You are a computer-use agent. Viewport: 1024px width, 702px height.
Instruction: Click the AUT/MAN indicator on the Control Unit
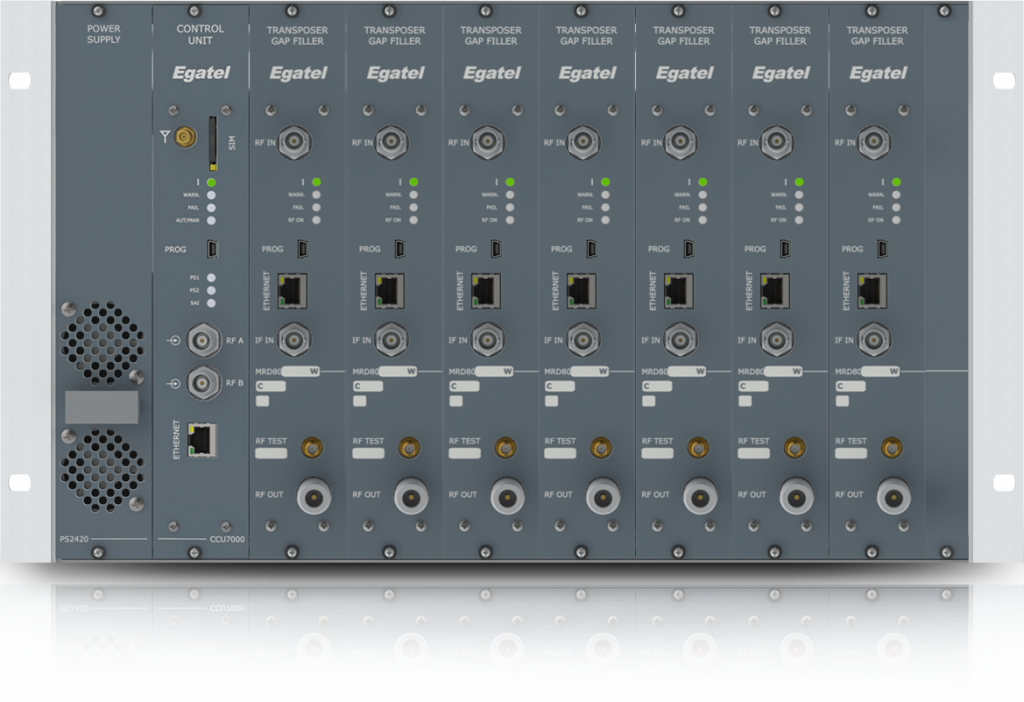212,219
